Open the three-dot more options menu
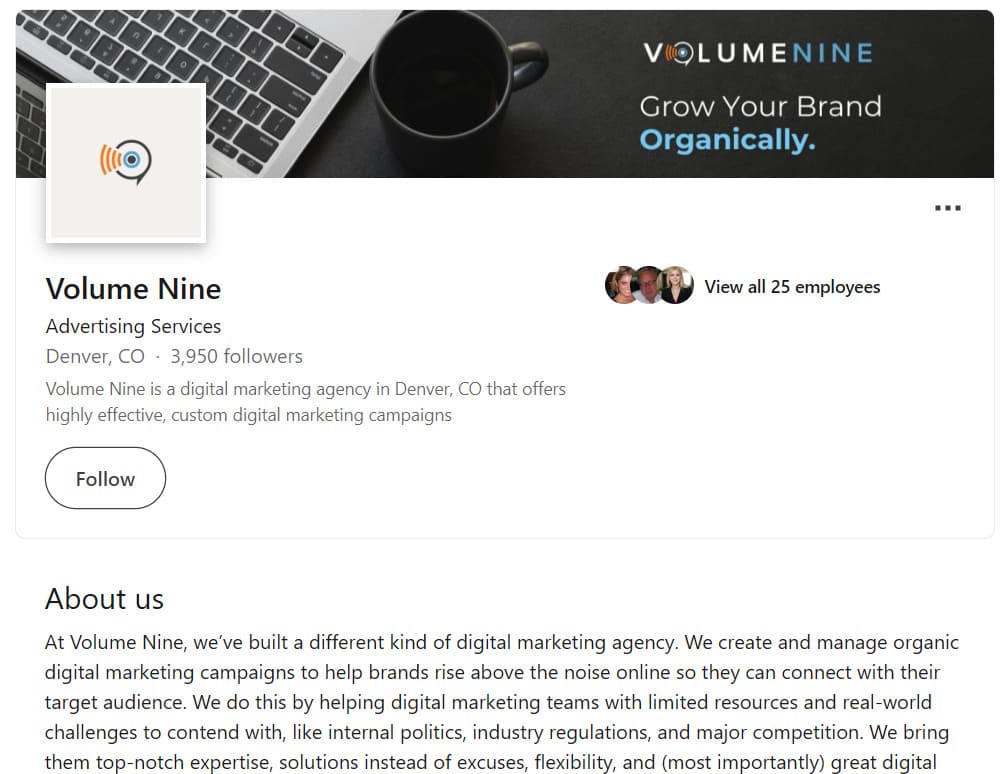 tap(948, 208)
